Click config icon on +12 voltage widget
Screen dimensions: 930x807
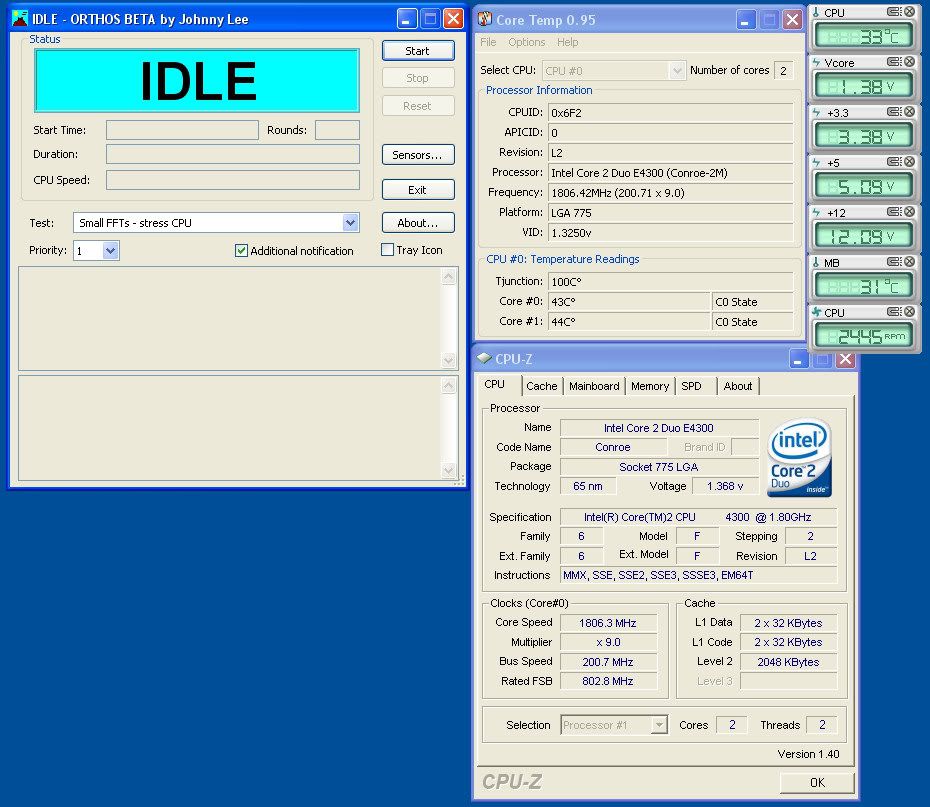[x=894, y=212]
